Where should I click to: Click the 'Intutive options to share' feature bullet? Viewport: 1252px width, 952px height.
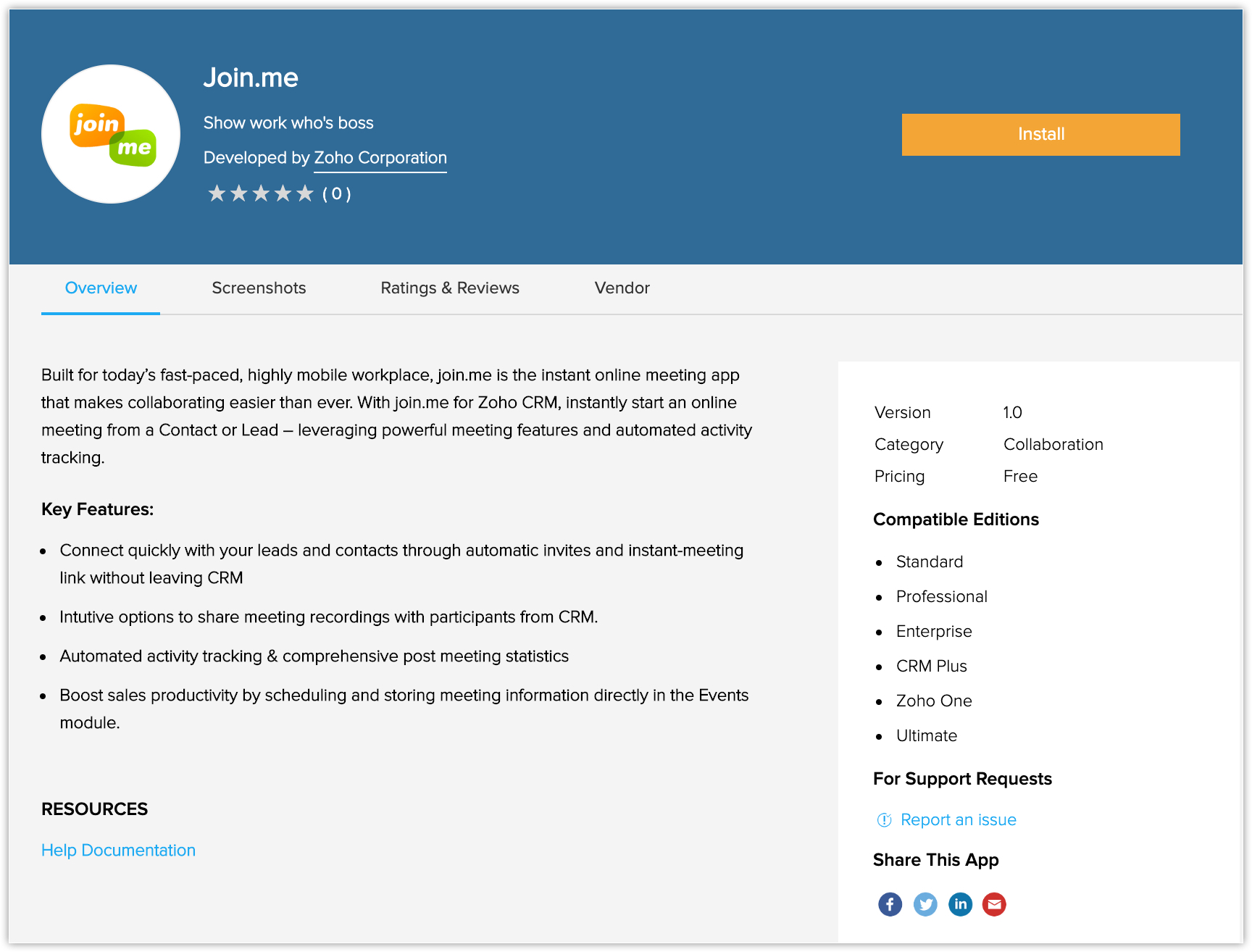coord(329,617)
